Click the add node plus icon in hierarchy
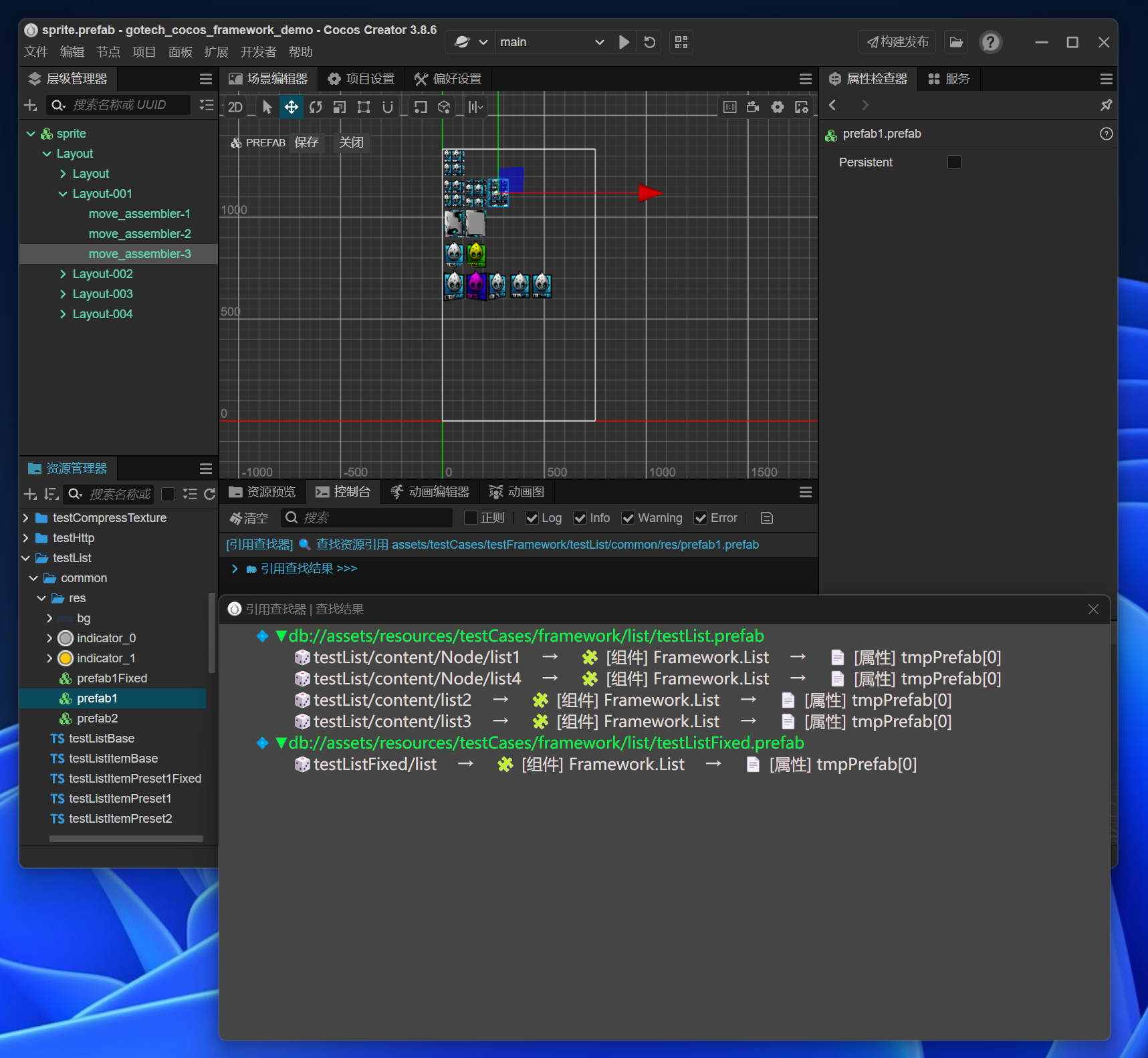Viewport: 1148px width, 1058px height. pyautogui.click(x=31, y=105)
